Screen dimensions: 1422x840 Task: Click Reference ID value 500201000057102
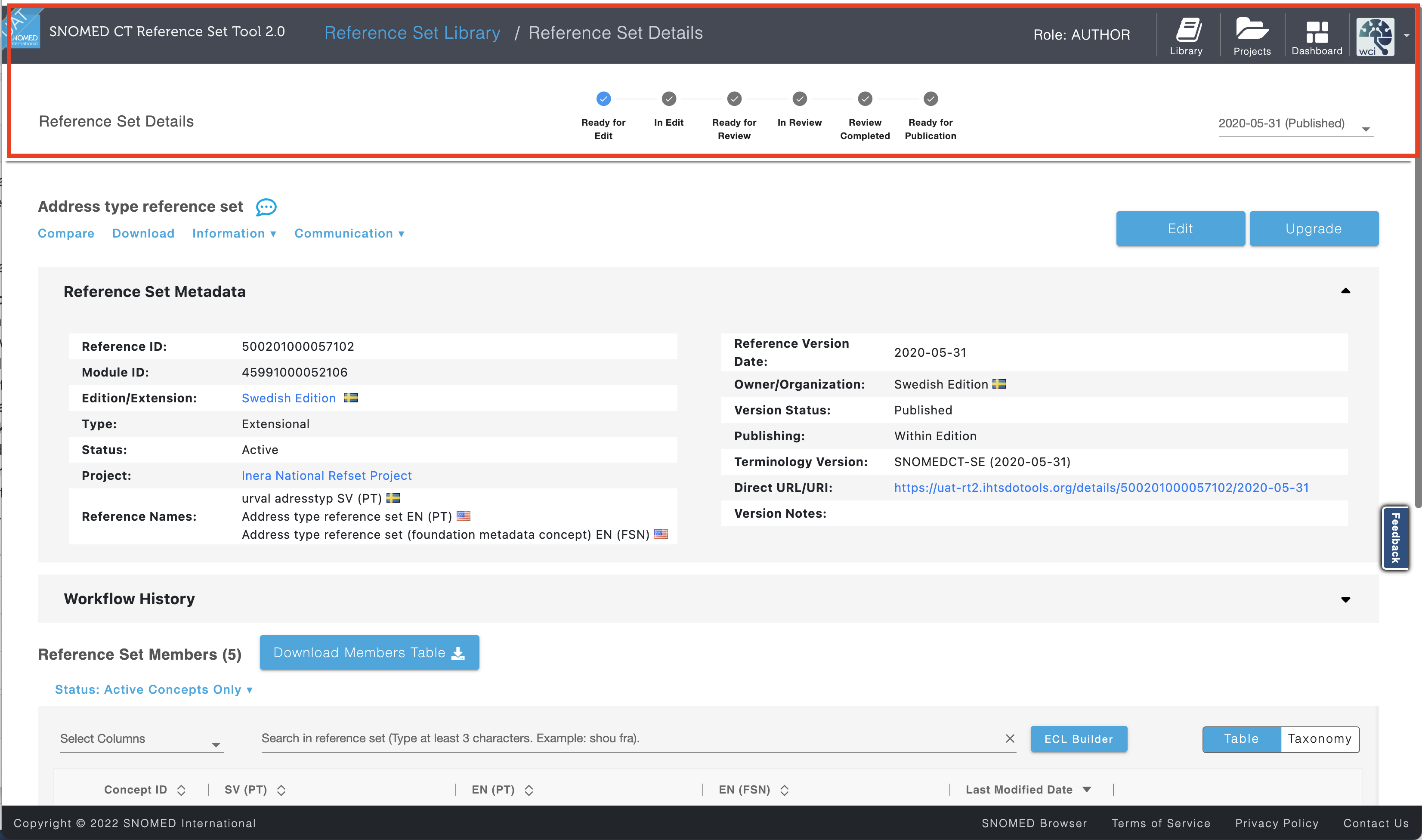(298, 346)
